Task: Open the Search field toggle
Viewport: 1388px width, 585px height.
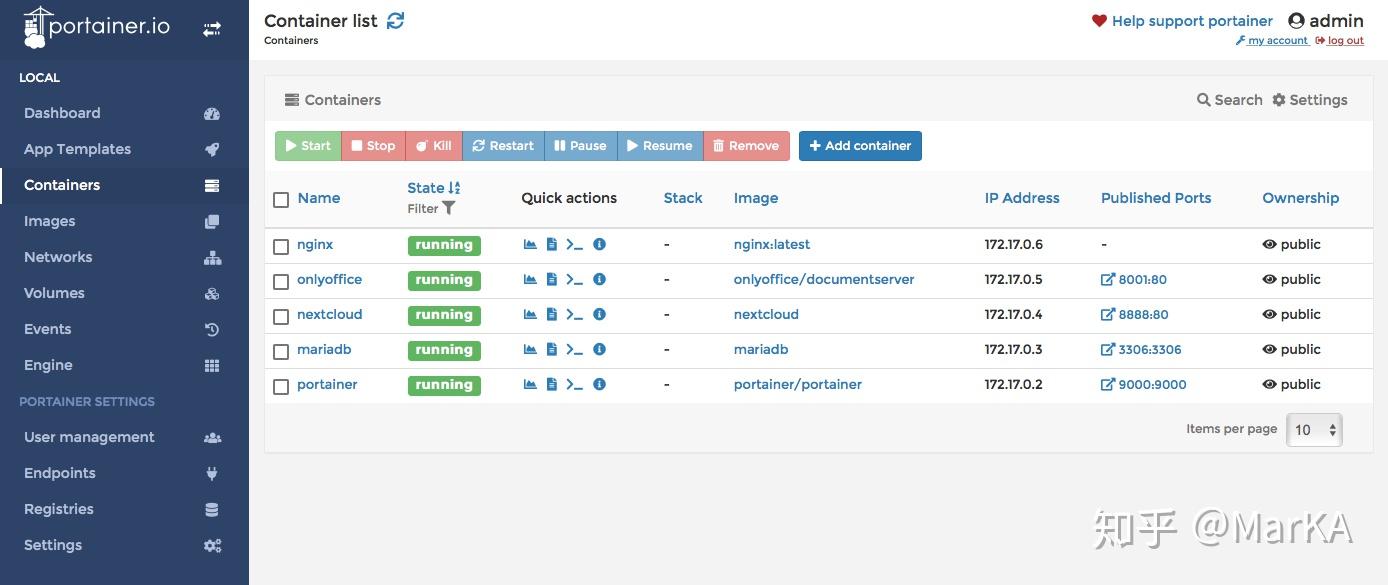Action: tap(1229, 100)
